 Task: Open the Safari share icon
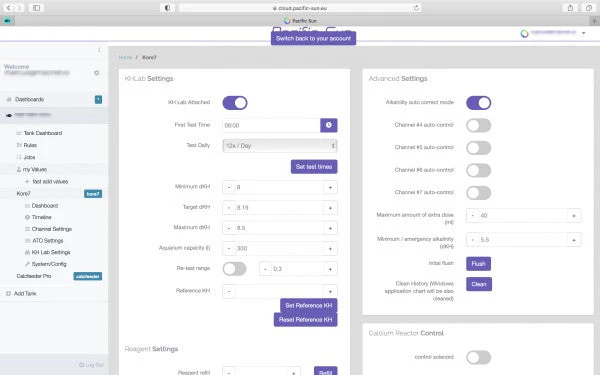tap(570, 8)
